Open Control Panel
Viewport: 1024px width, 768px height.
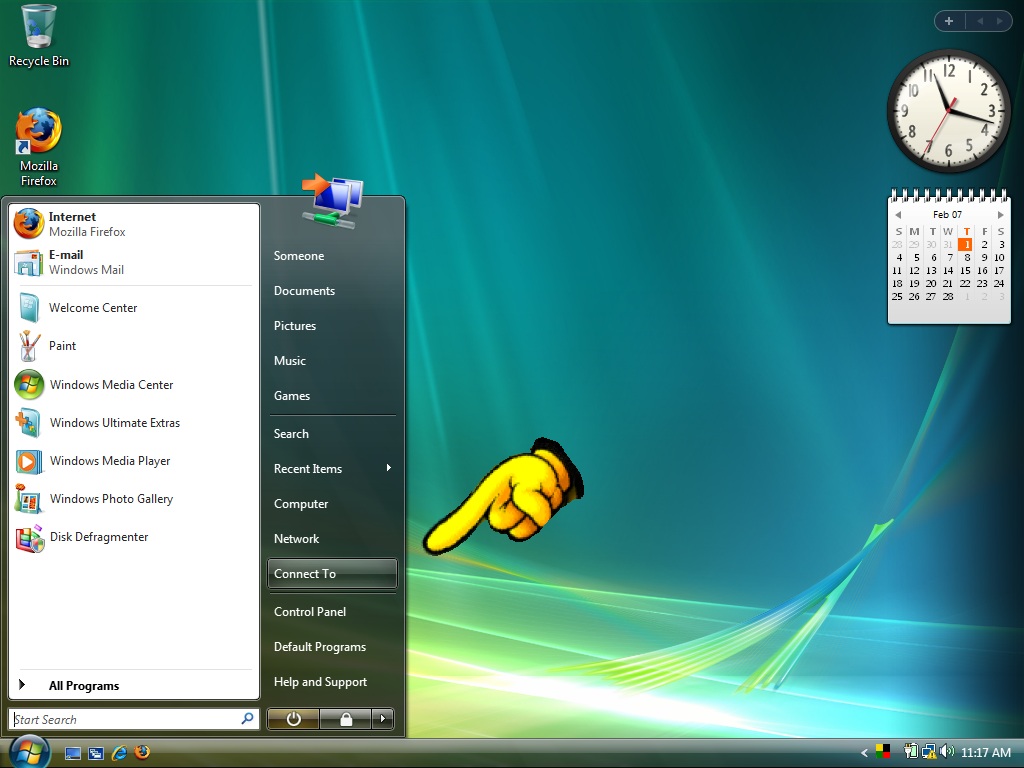[x=310, y=612]
